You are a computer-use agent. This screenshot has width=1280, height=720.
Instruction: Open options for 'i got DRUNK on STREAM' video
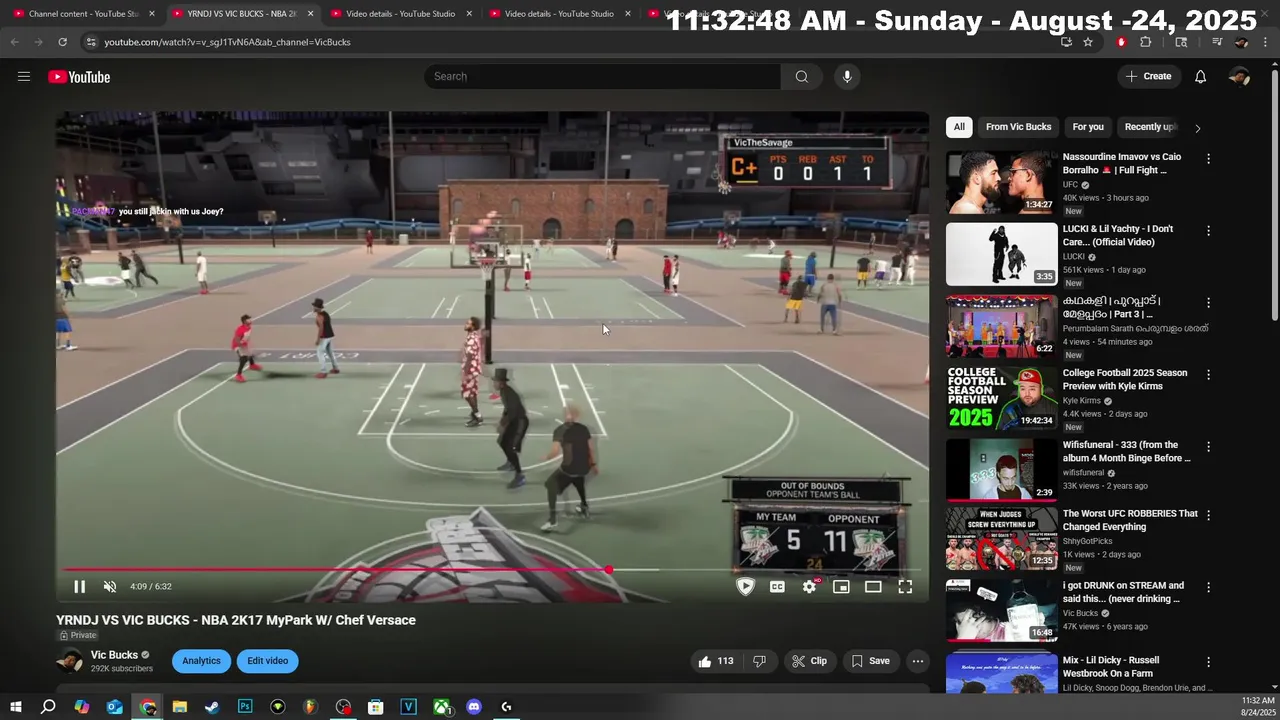pos(1208,588)
